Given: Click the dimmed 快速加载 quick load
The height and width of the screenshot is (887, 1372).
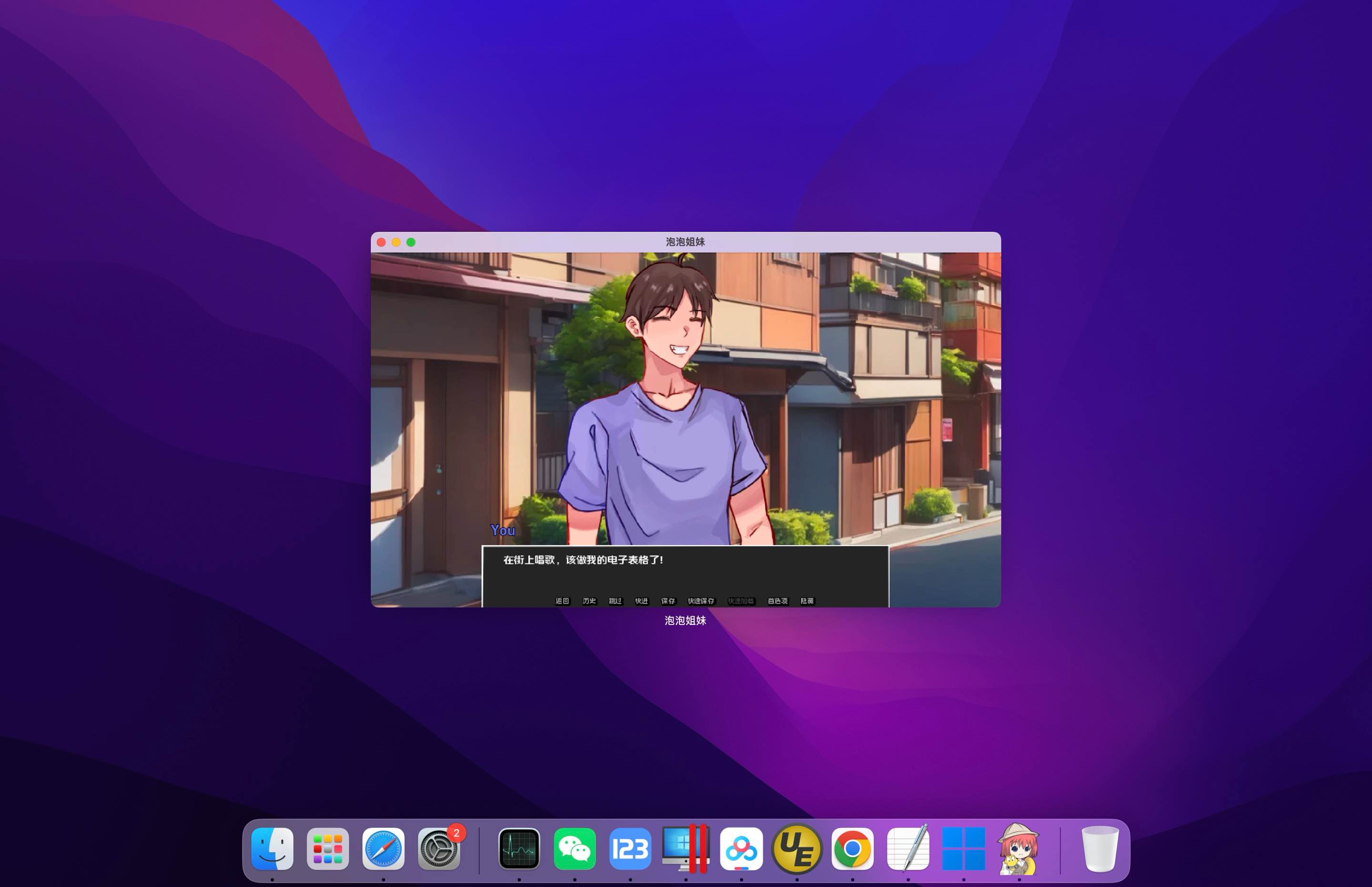Looking at the screenshot, I should pyautogui.click(x=741, y=601).
